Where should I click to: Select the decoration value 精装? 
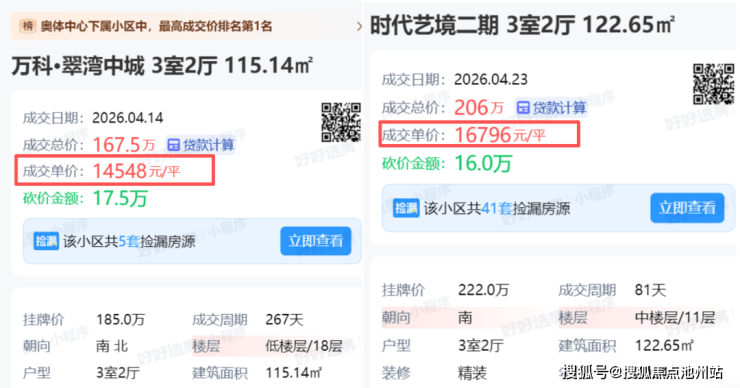pyautogui.click(x=472, y=373)
